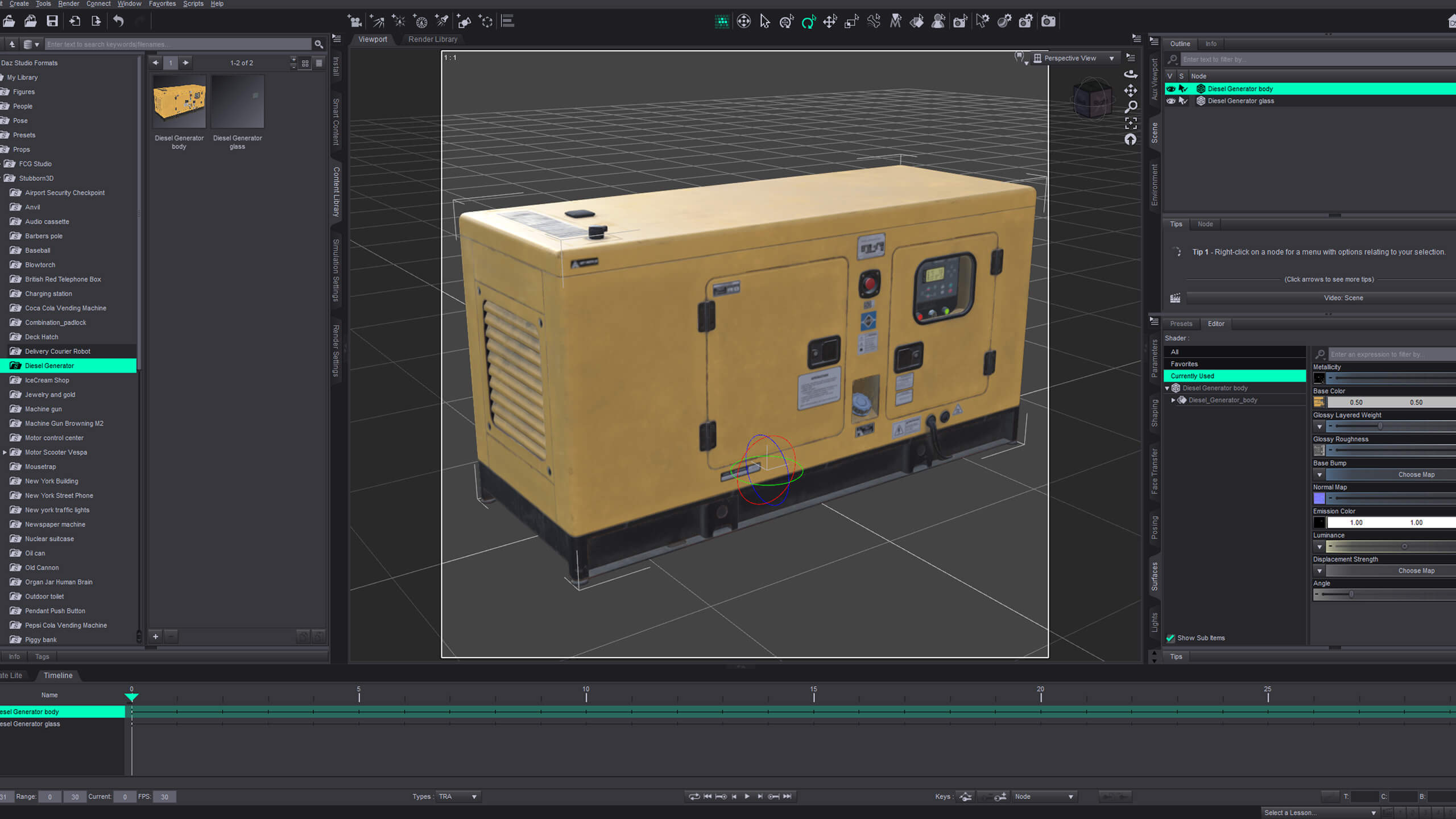Screen dimensions: 1456x819
Task: Select the Joint Editor bone tool
Action: (874, 22)
